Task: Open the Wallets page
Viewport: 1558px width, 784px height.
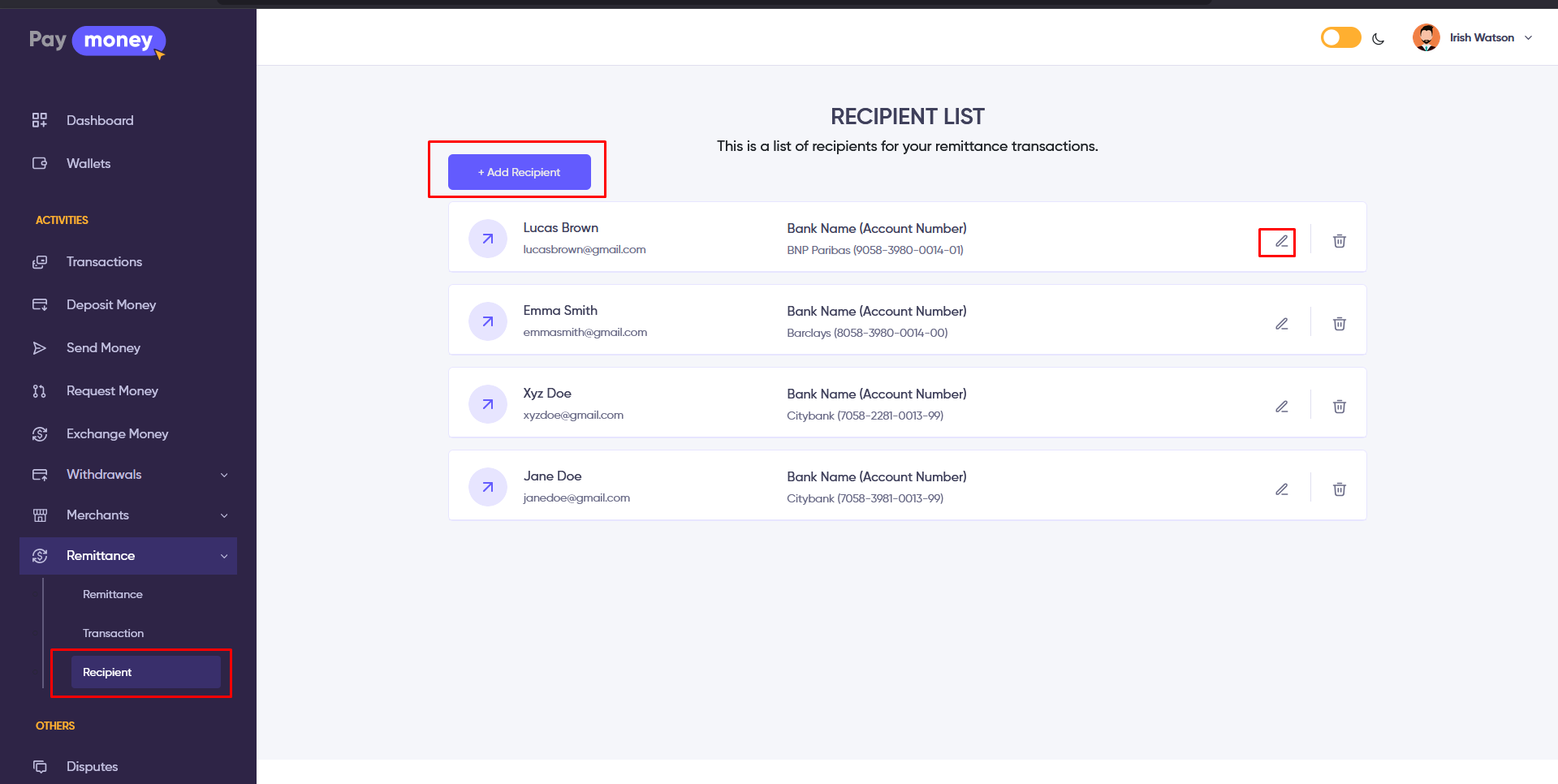Action: coord(88,163)
